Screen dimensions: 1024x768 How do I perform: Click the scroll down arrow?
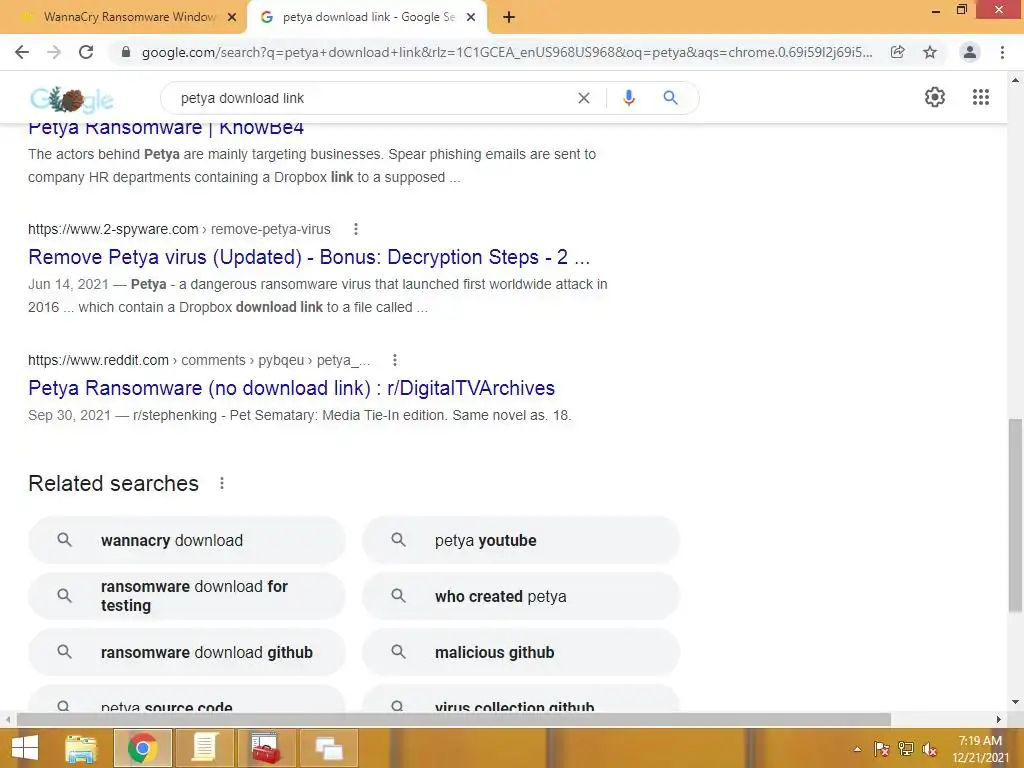pyautogui.click(x=1015, y=702)
